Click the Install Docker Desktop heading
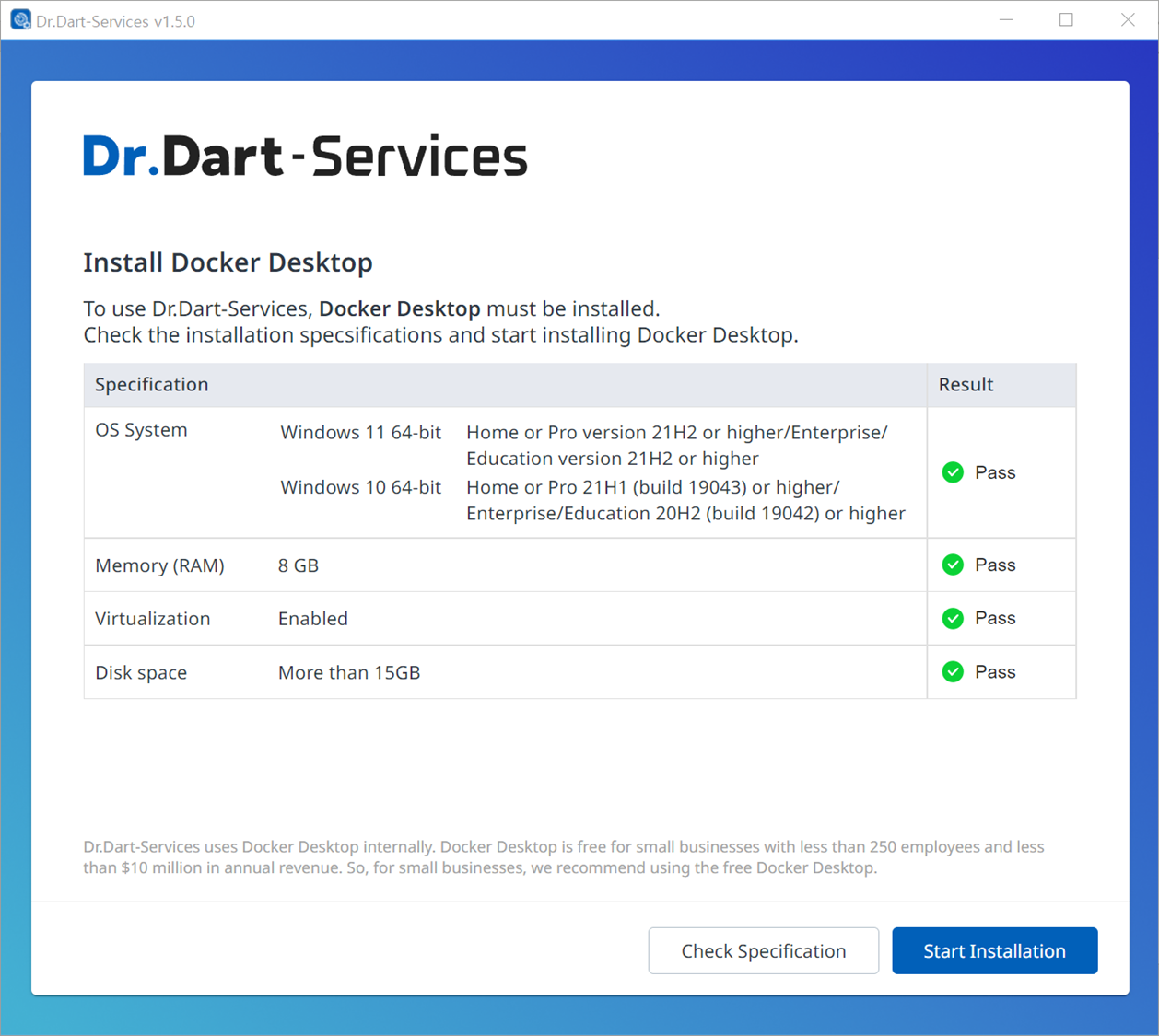Image resolution: width=1159 pixels, height=1036 pixels. 228,262
